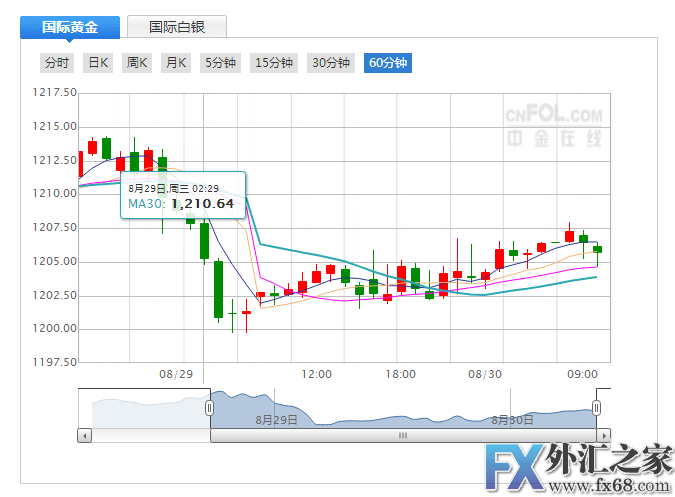The image size is (675, 497).
Task: Click the navigator scrollbar right arrow
Action: point(603,436)
